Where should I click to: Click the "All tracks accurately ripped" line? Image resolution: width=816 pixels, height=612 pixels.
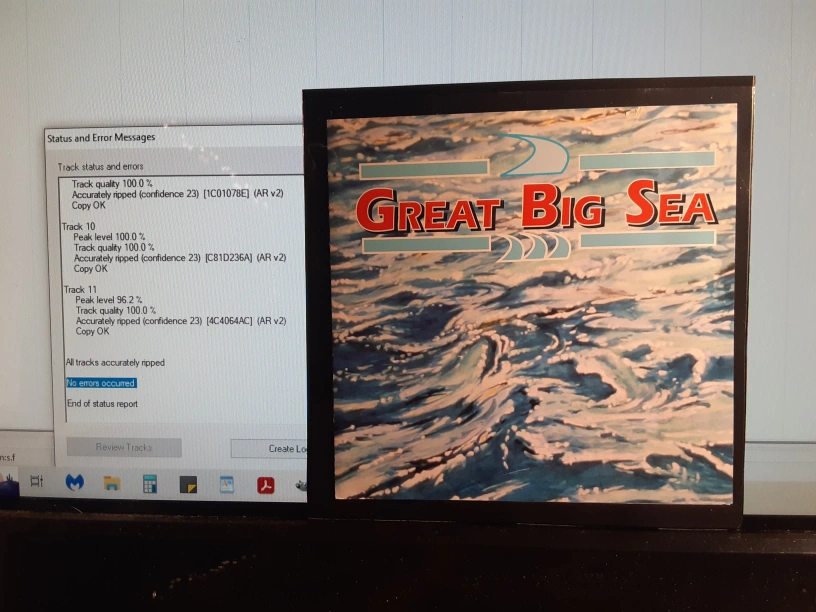115,362
